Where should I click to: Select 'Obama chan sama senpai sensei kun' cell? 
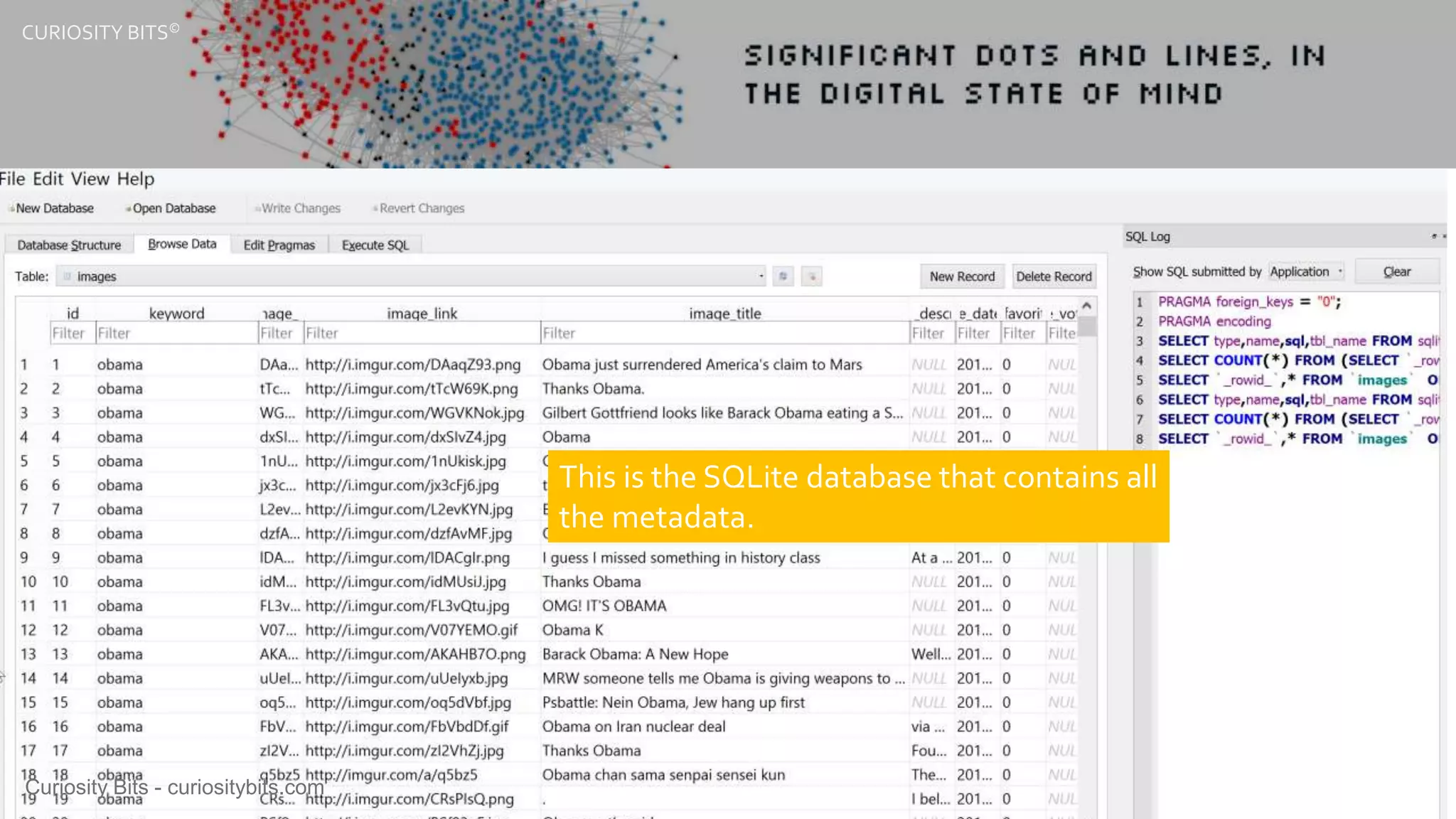[x=663, y=775]
